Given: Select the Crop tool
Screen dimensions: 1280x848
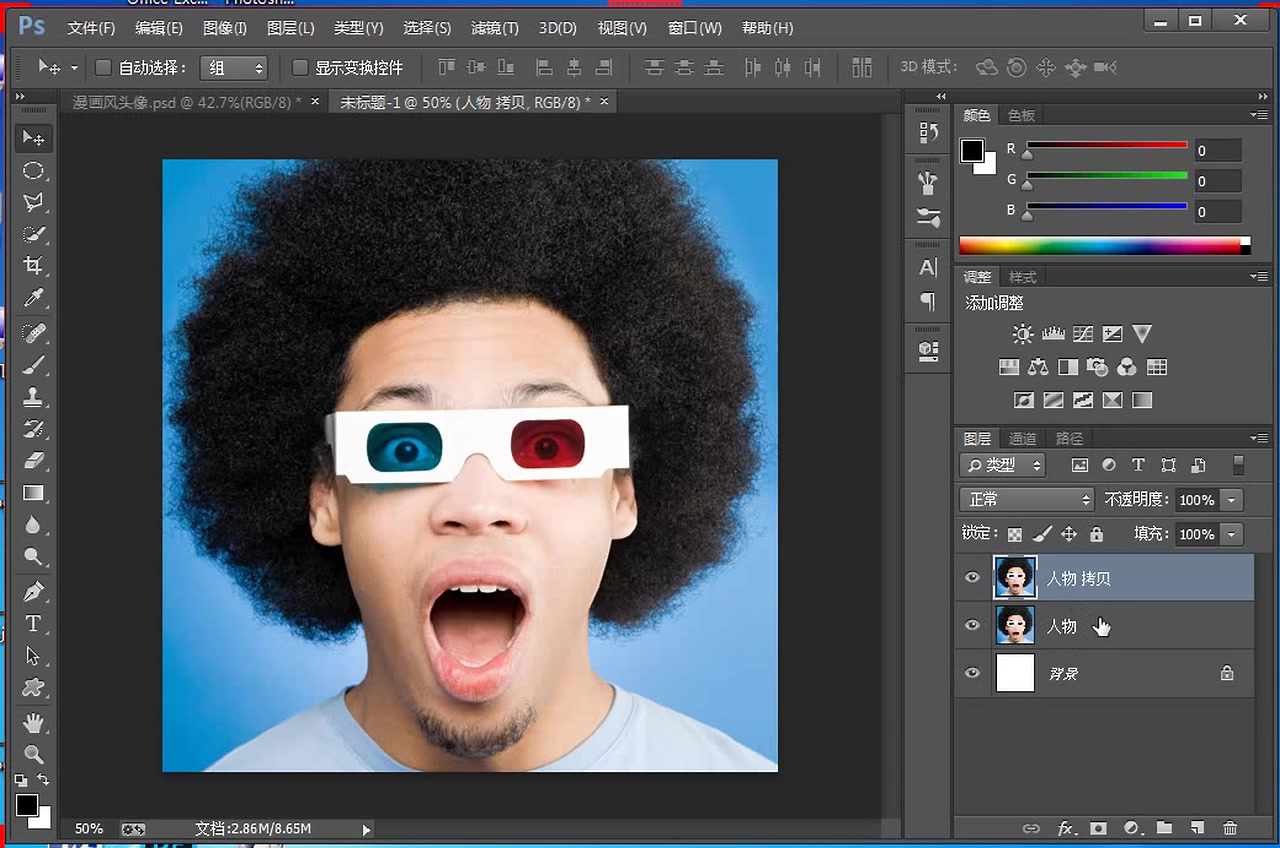Looking at the screenshot, I should coord(34,266).
